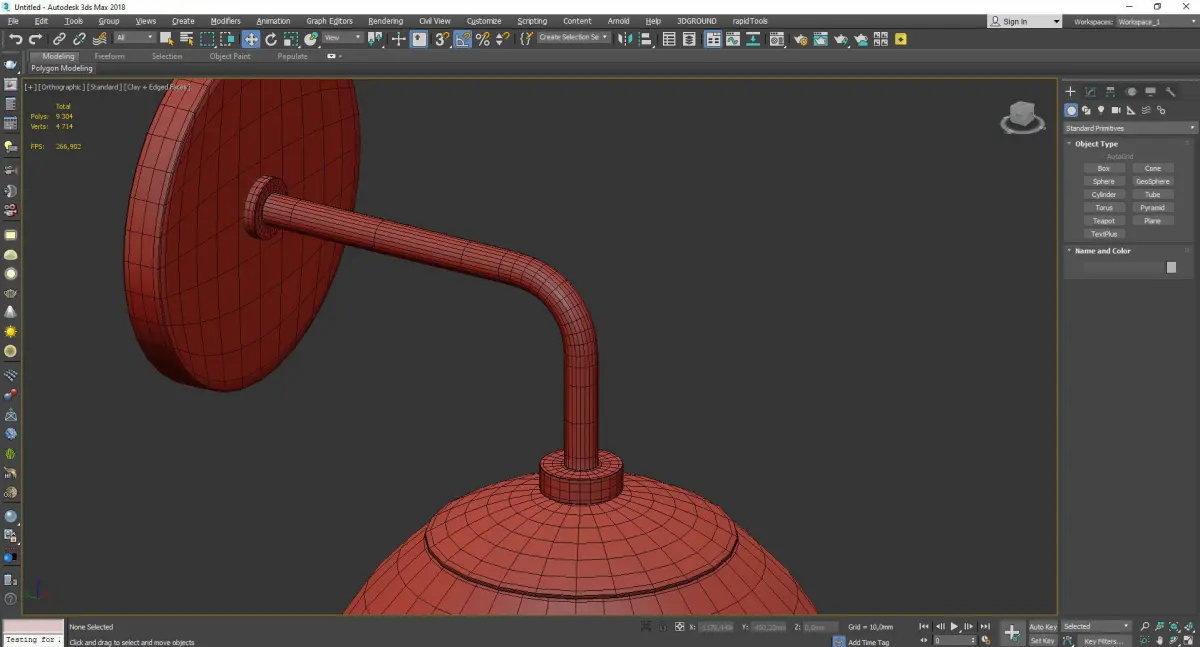Open the Mirror tool

click(x=625, y=39)
